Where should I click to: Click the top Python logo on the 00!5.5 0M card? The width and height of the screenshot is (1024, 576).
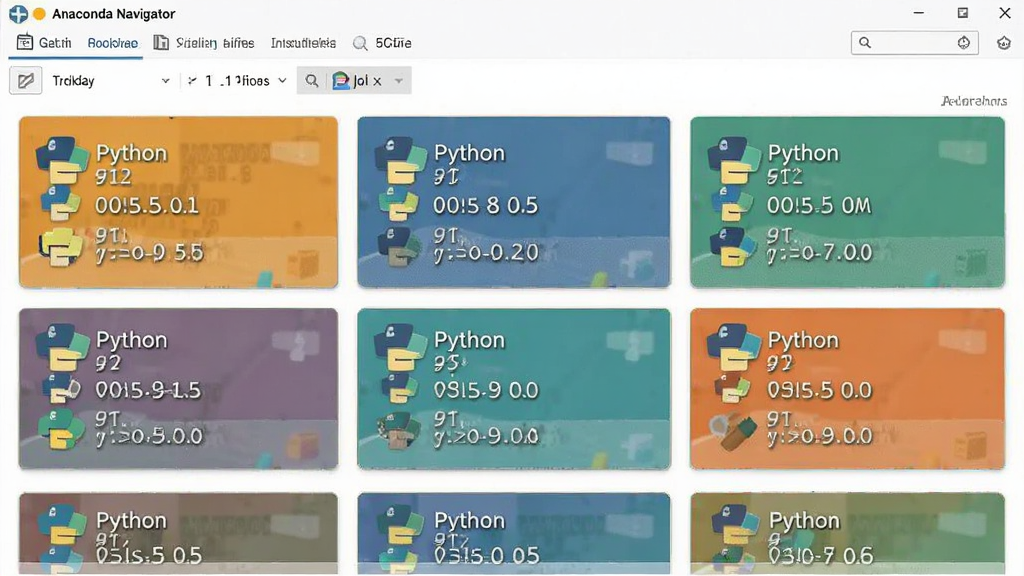click(734, 160)
